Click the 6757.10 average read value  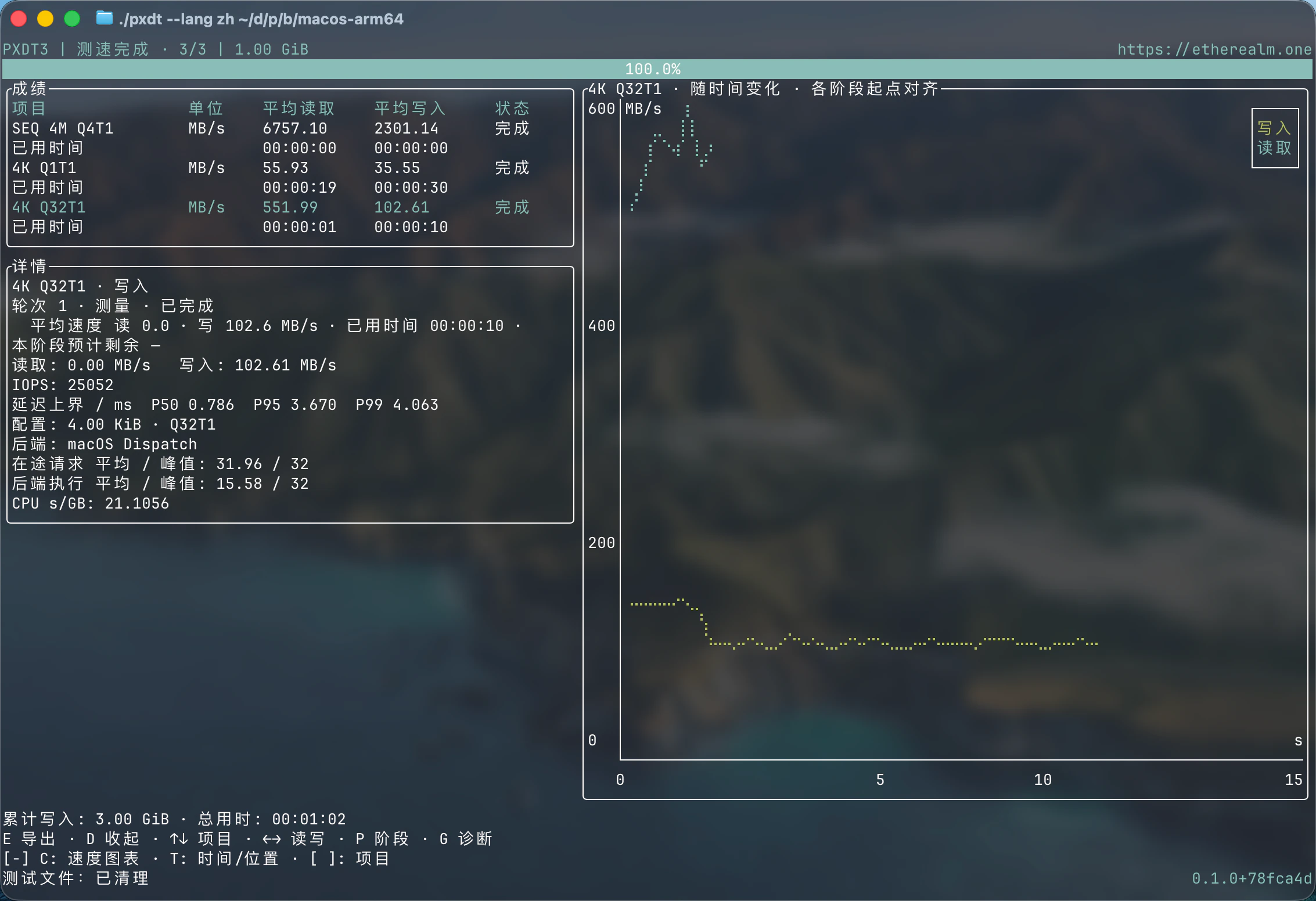click(x=295, y=128)
